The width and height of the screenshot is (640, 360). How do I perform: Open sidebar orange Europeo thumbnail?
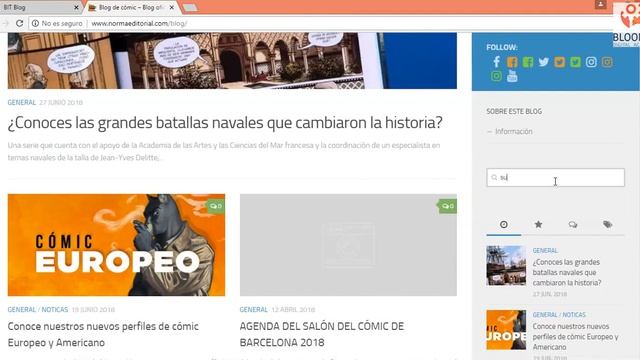[506, 330]
